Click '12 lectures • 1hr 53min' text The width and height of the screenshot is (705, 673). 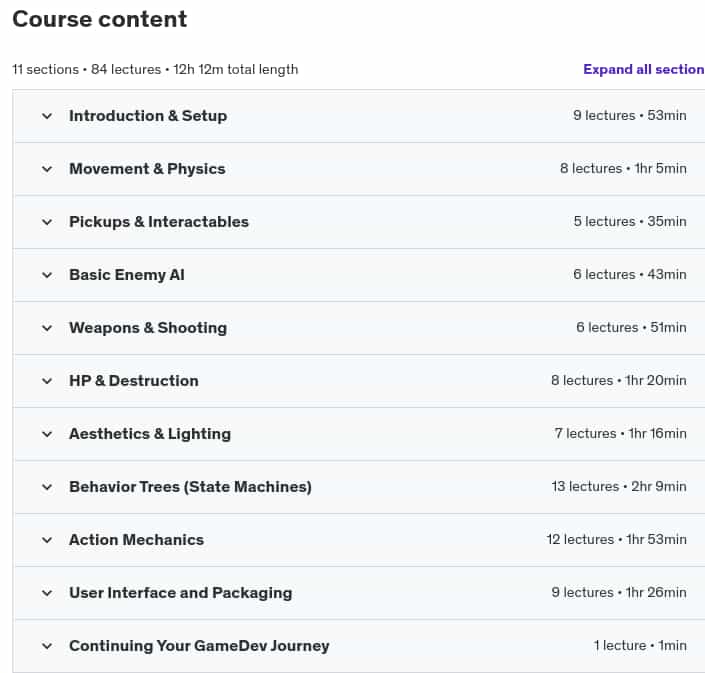[x=616, y=539]
